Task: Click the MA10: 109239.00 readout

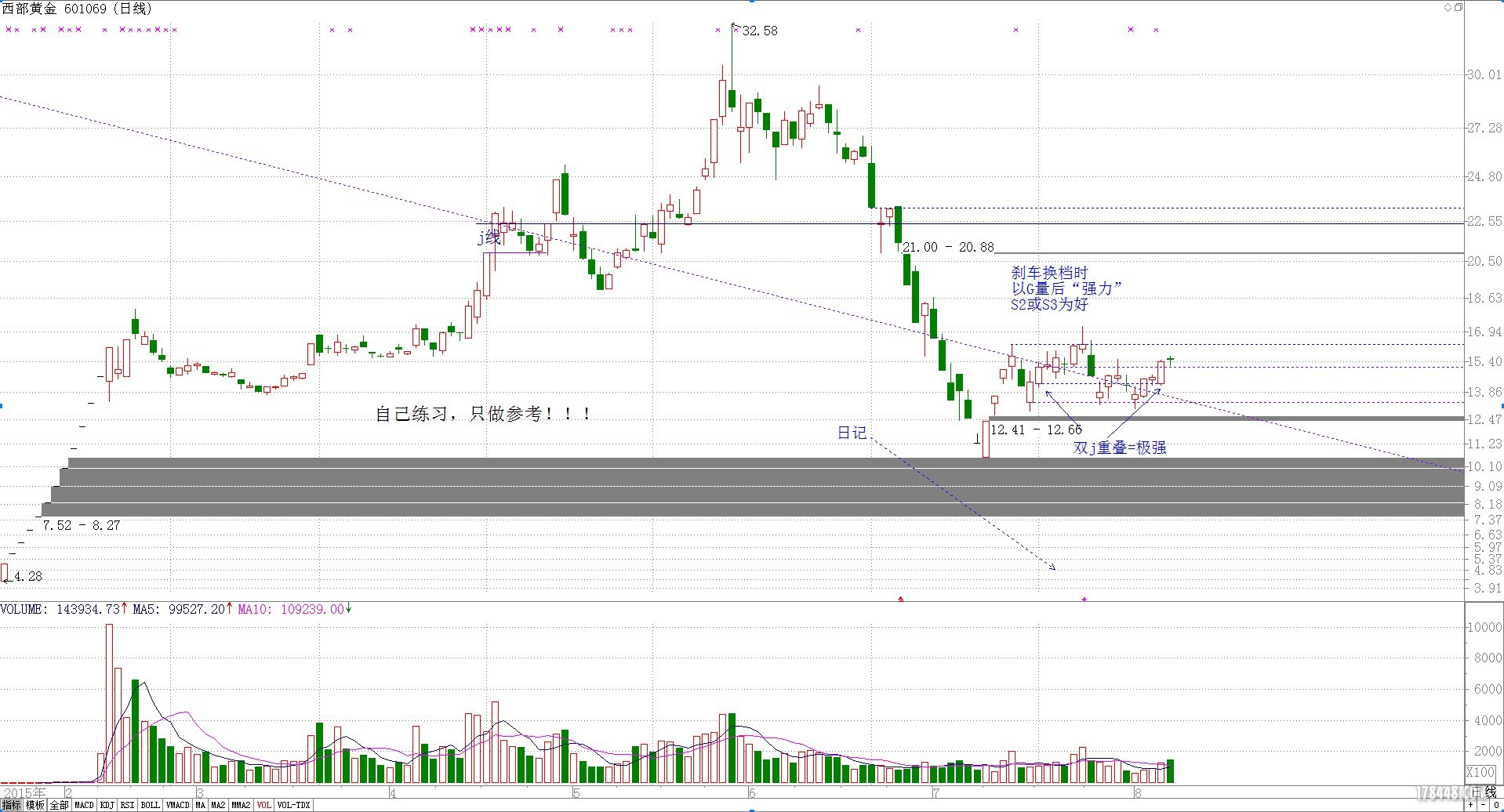Action: [291, 609]
